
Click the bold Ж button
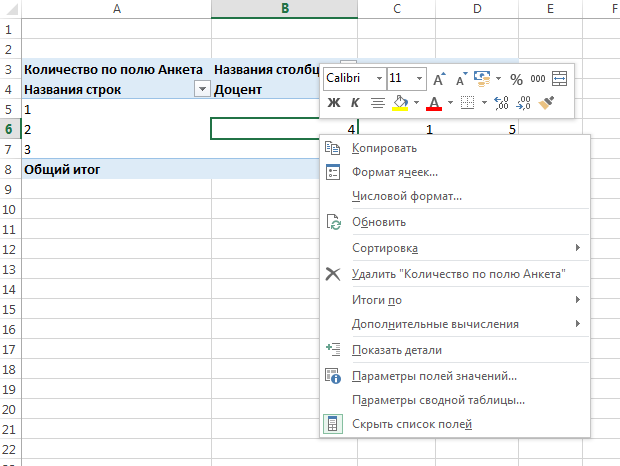coord(334,102)
